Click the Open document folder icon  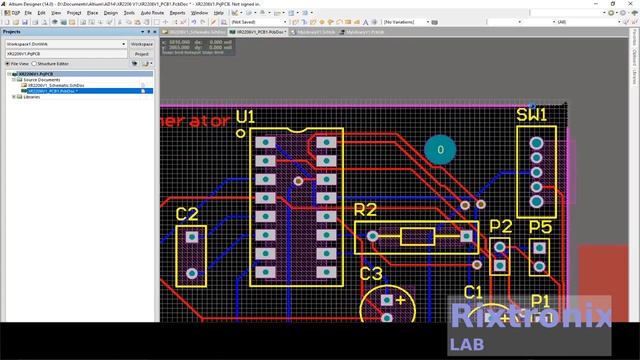click(16, 22)
